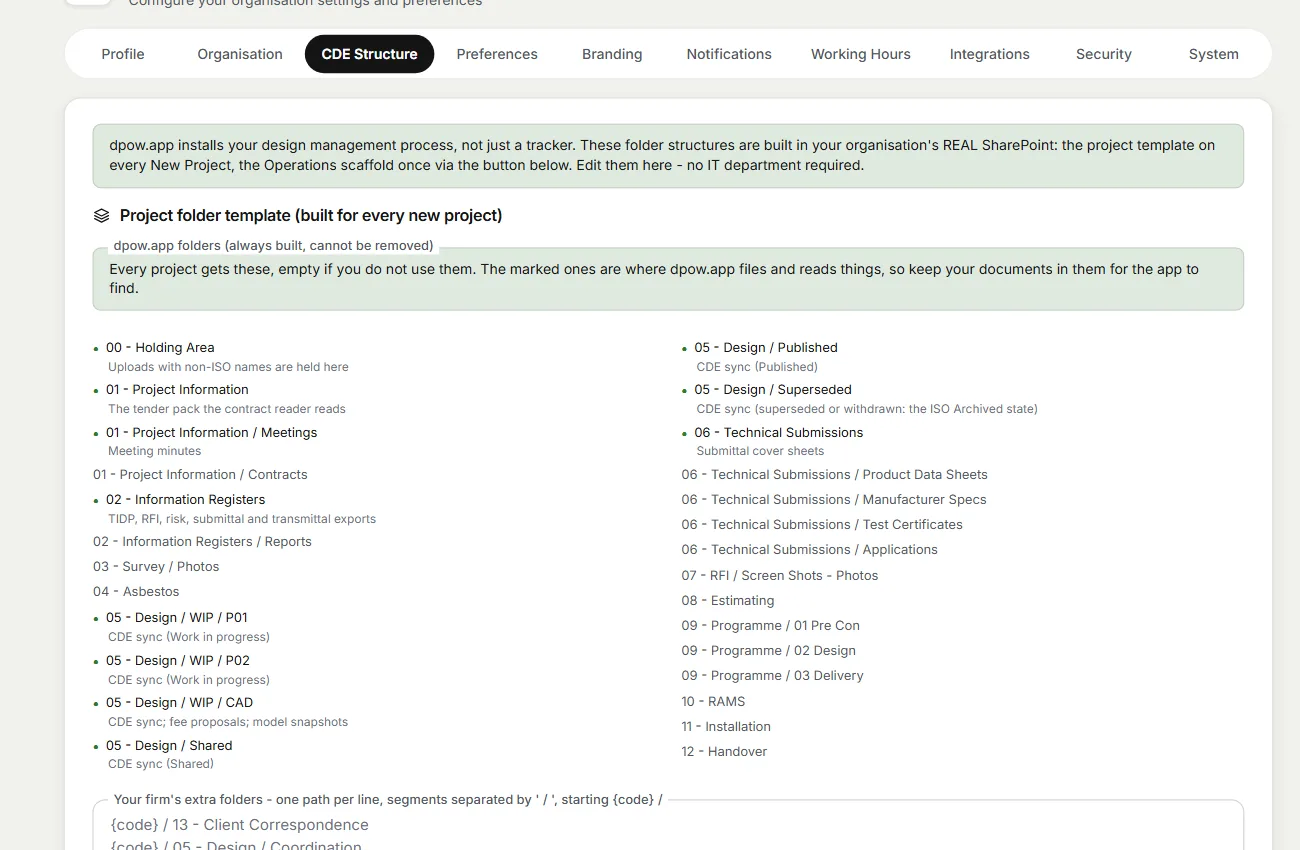Viewport: 1300px width, 850px height.
Task: Select 'Technical Submissions / Test Certificates' entry
Action: tap(822, 525)
